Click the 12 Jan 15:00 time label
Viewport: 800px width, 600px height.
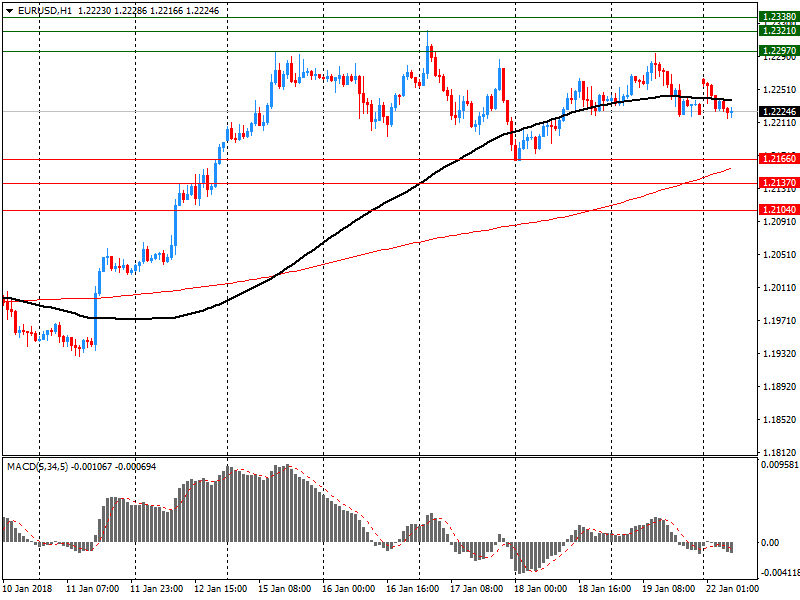point(220,589)
